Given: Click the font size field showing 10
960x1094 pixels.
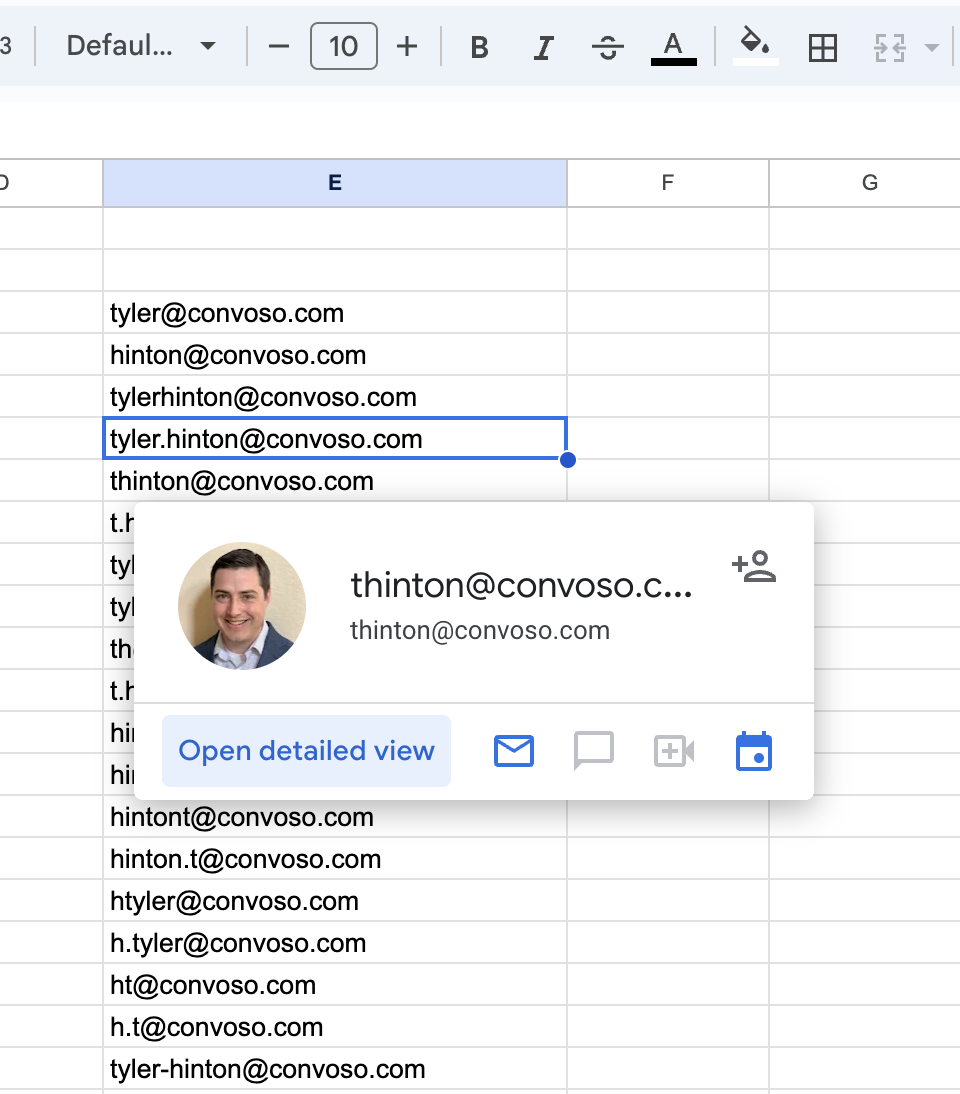Looking at the screenshot, I should (344, 46).
